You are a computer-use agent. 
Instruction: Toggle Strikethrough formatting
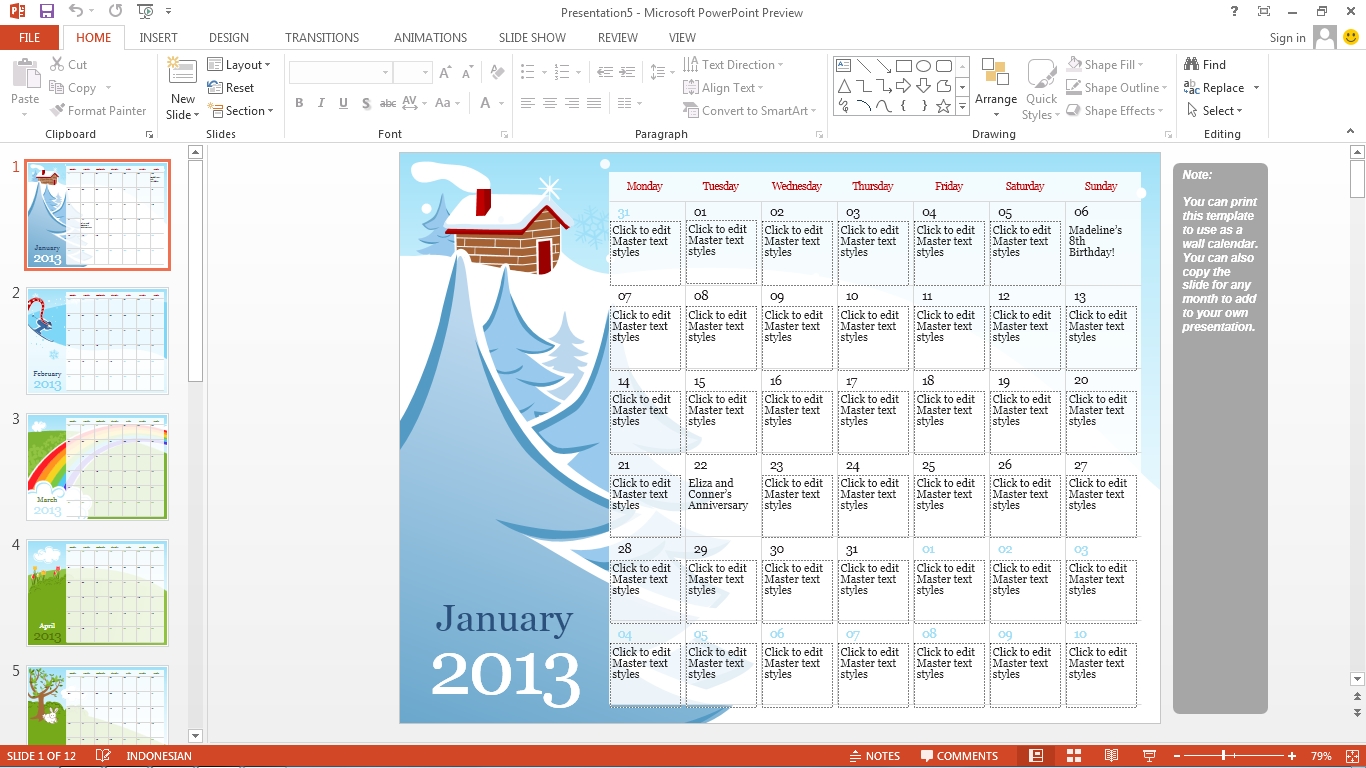tap(388, 103)
